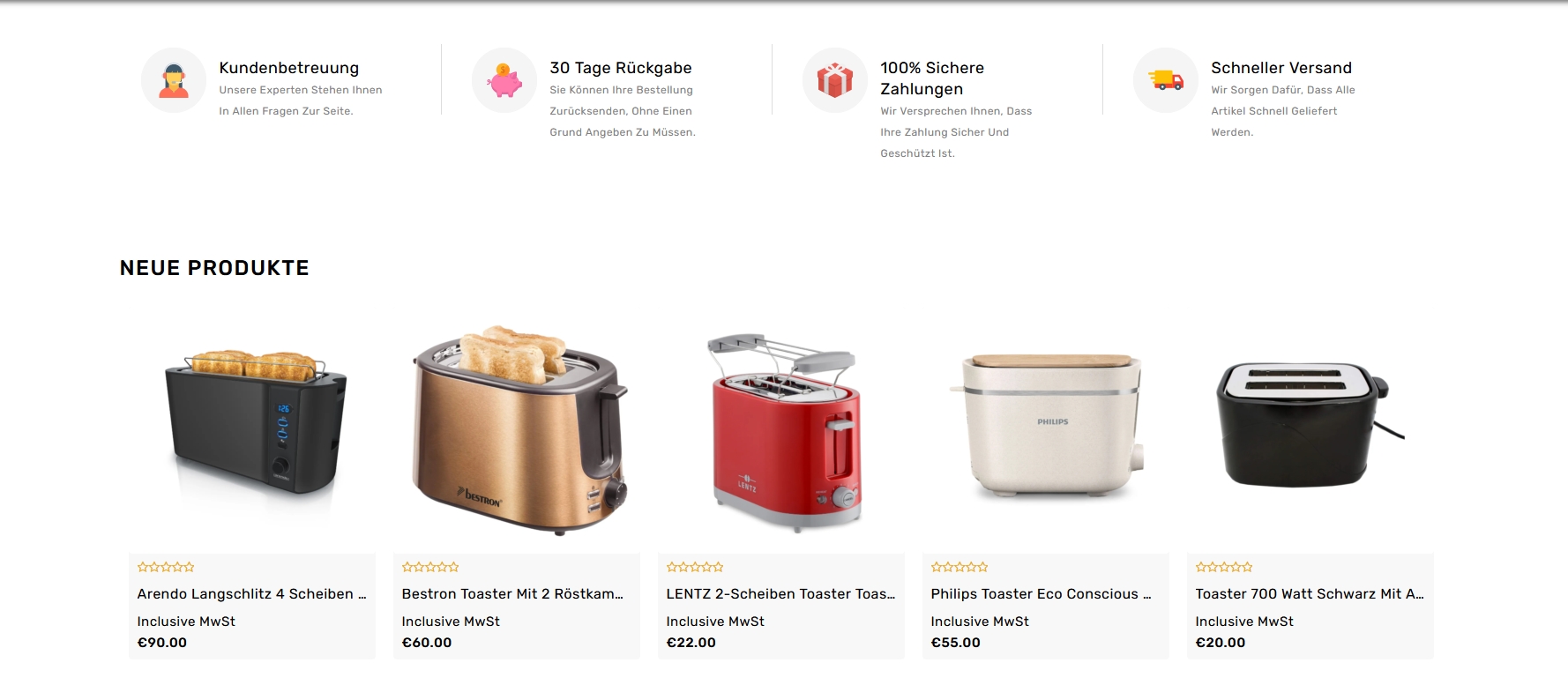Click the 30 Tage Rückgabe heading
The height and width of the screenshot is (685, 1568).
click(621, 68)
